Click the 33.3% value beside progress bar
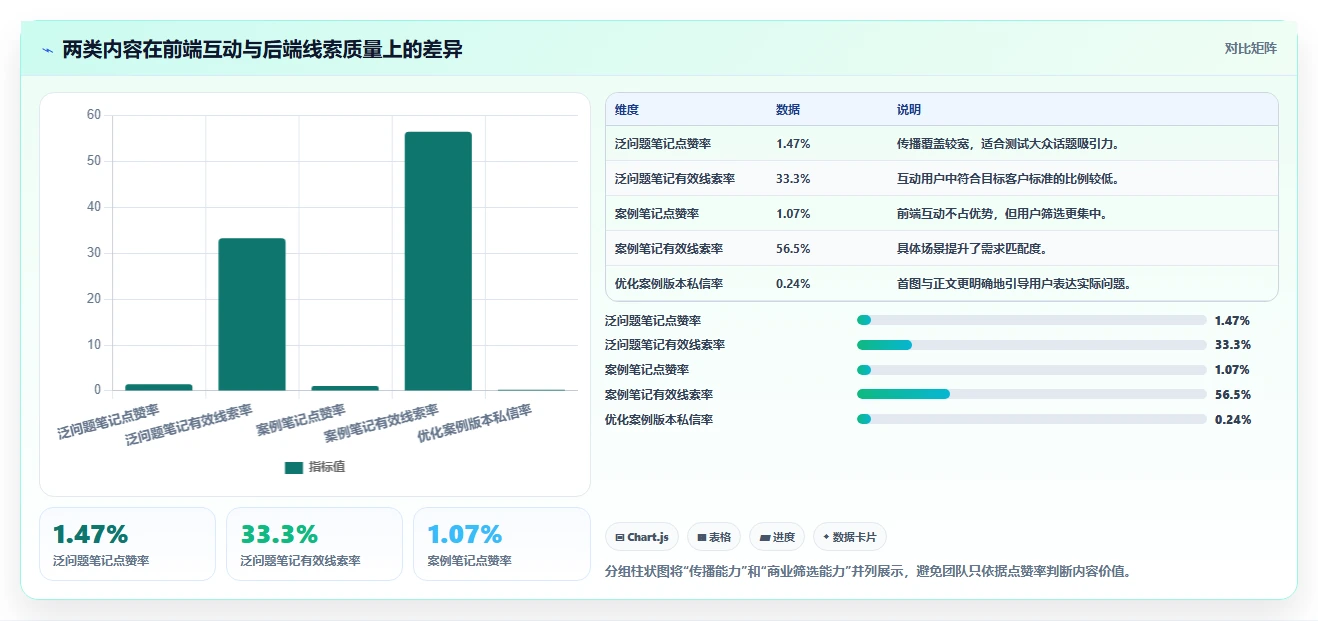Image resolution: width=1318 pixels, height=621 pixels. click(x=1232, y=345)
